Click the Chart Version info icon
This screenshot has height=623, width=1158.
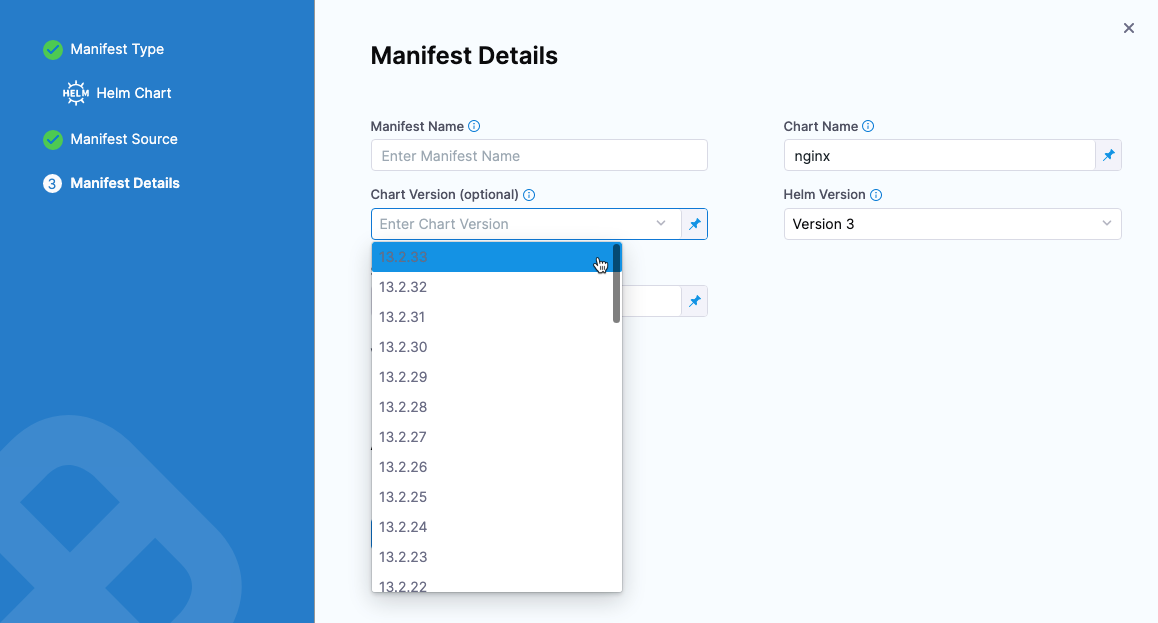click(529, 195)
